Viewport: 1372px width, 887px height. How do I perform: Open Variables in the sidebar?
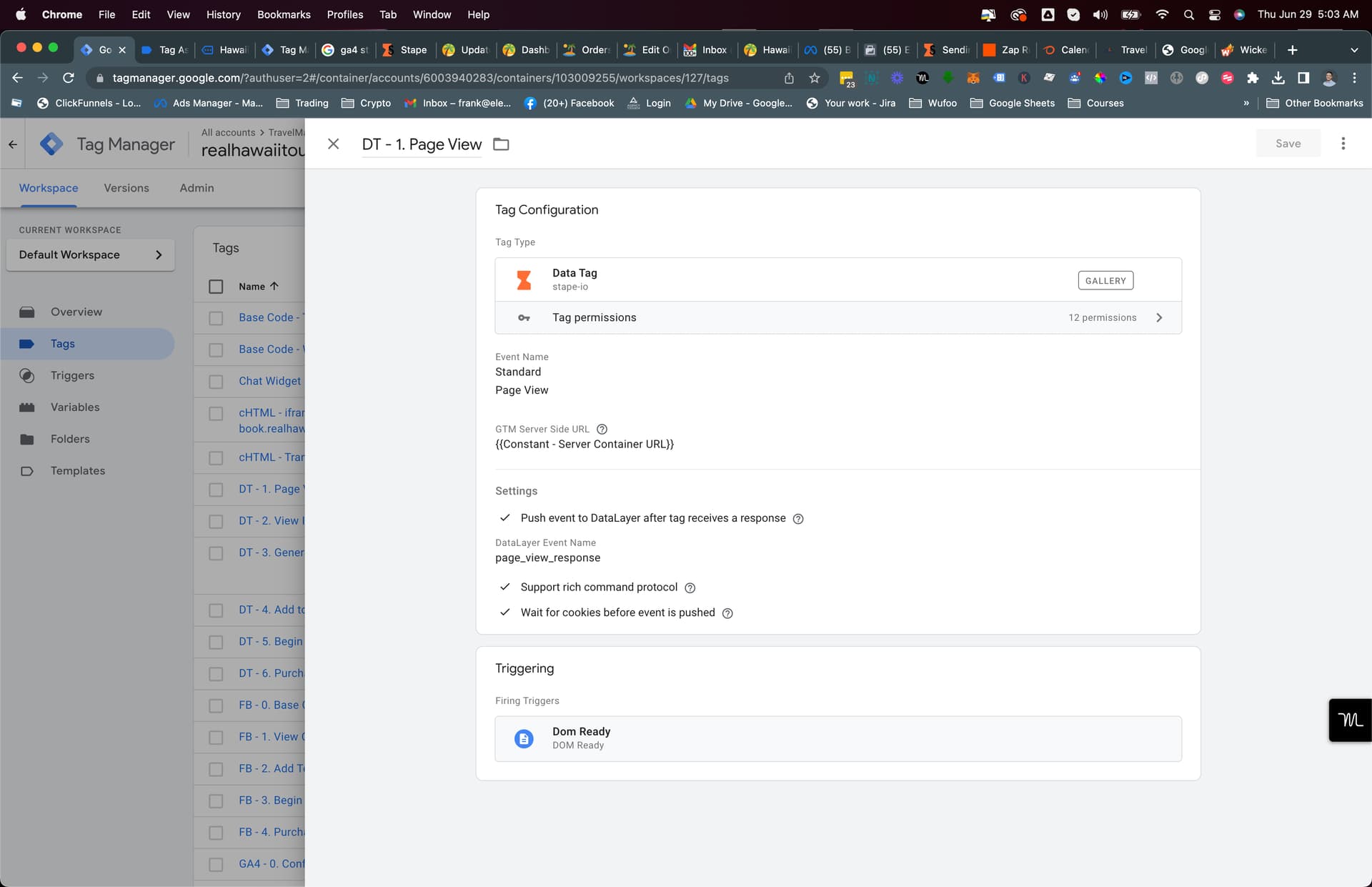75,407
